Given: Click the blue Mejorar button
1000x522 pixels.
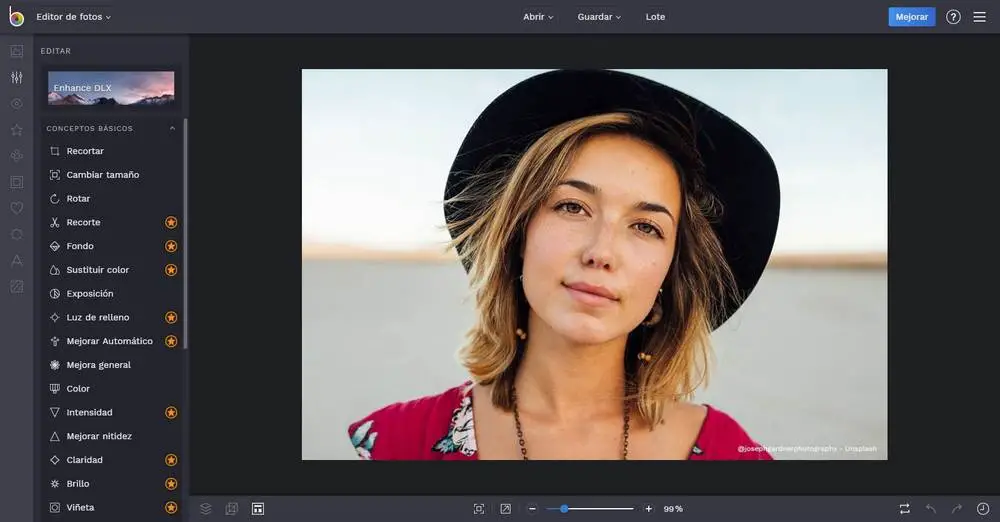Looking at the screenshot, I should pos(911,17).
